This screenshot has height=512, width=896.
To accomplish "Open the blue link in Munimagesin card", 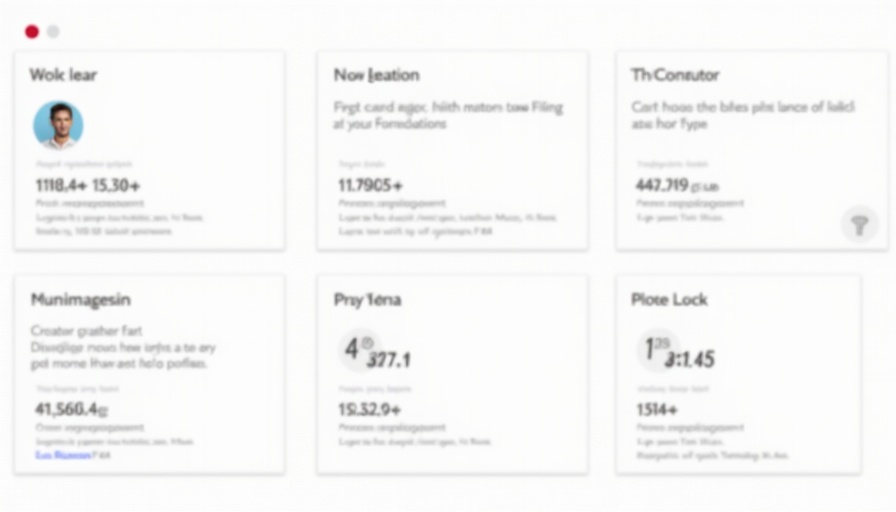I will pos(62,454).
